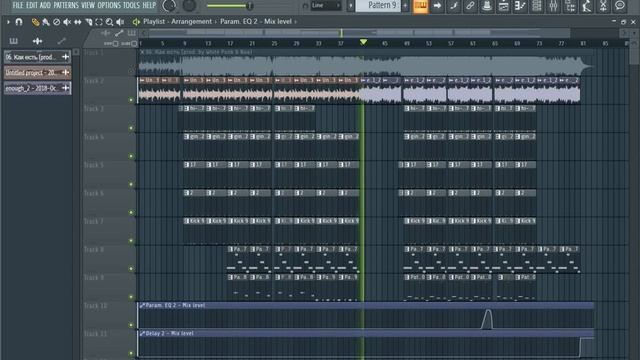Click the arrow icon beside the orange keyboard button
The width and height of the screenshot is (640, 360).
pos(437,6)
